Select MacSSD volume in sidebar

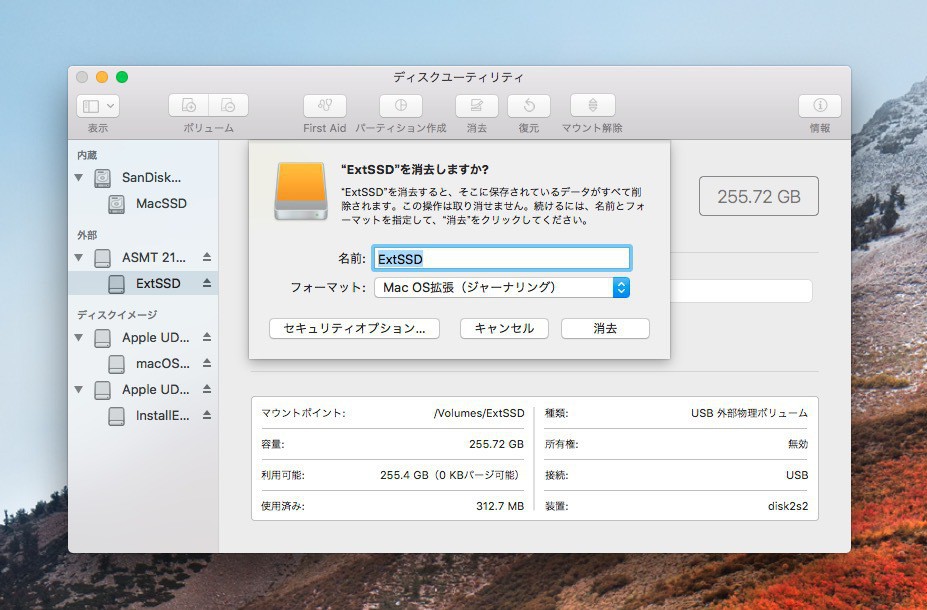(160, 204)
